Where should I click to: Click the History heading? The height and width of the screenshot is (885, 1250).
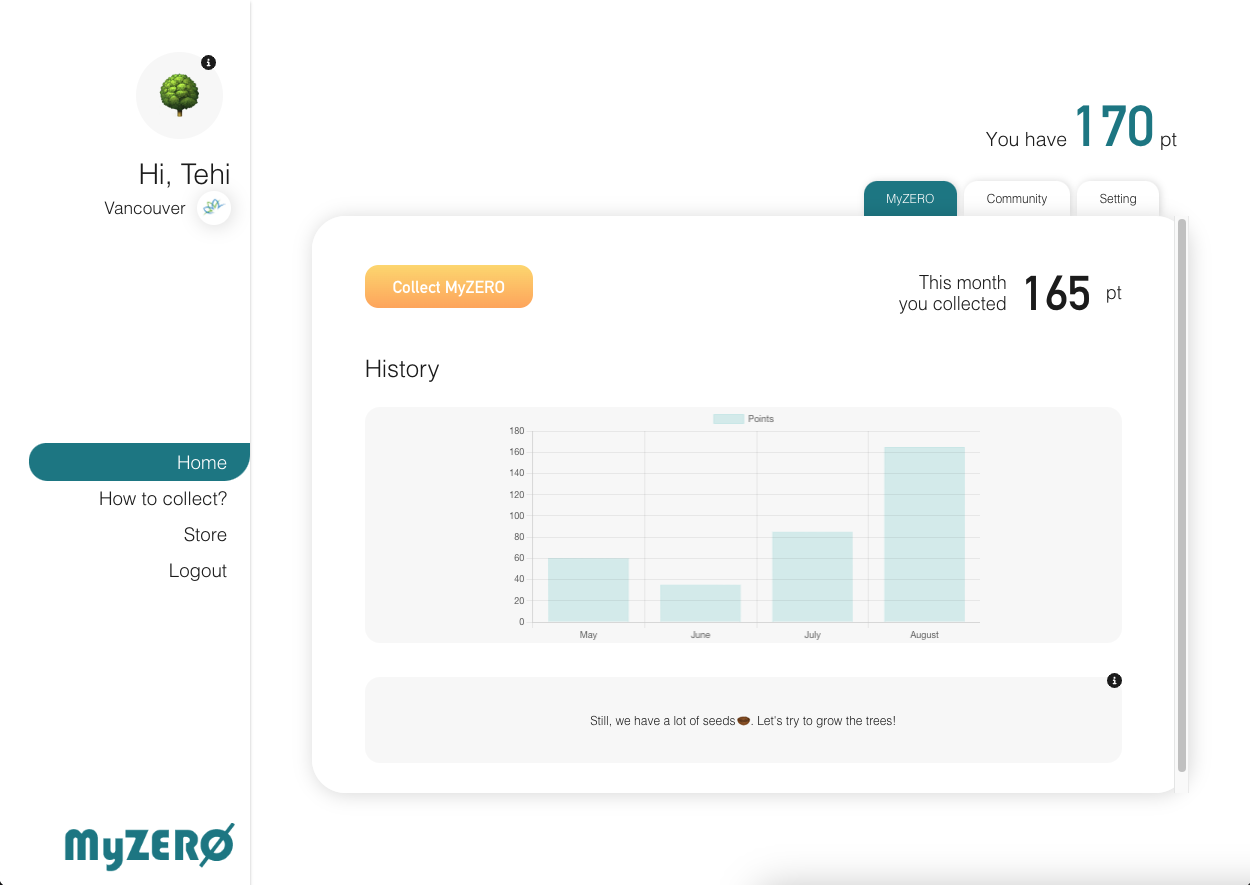[x=402, y=369]
